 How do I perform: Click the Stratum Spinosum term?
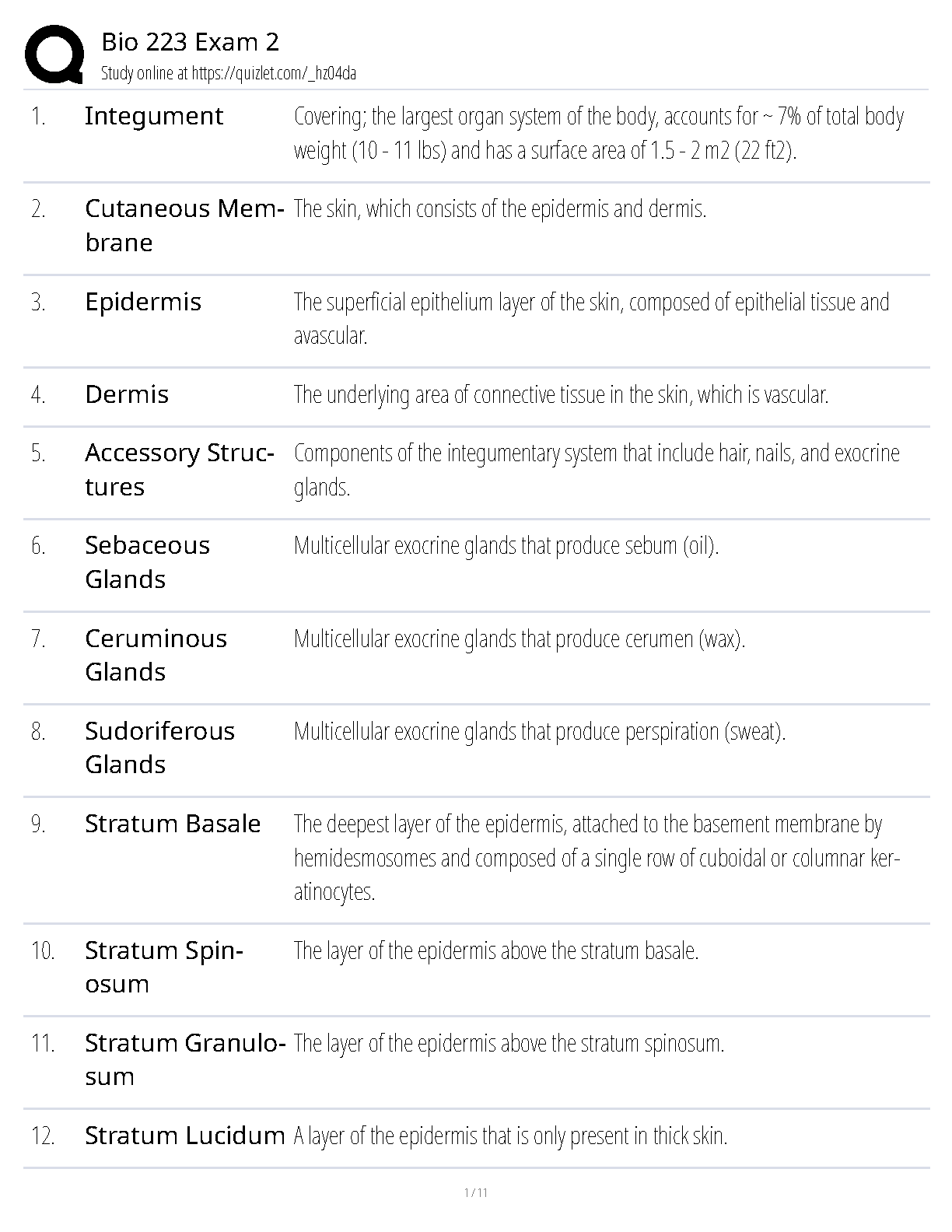click(x=164, y=967)
